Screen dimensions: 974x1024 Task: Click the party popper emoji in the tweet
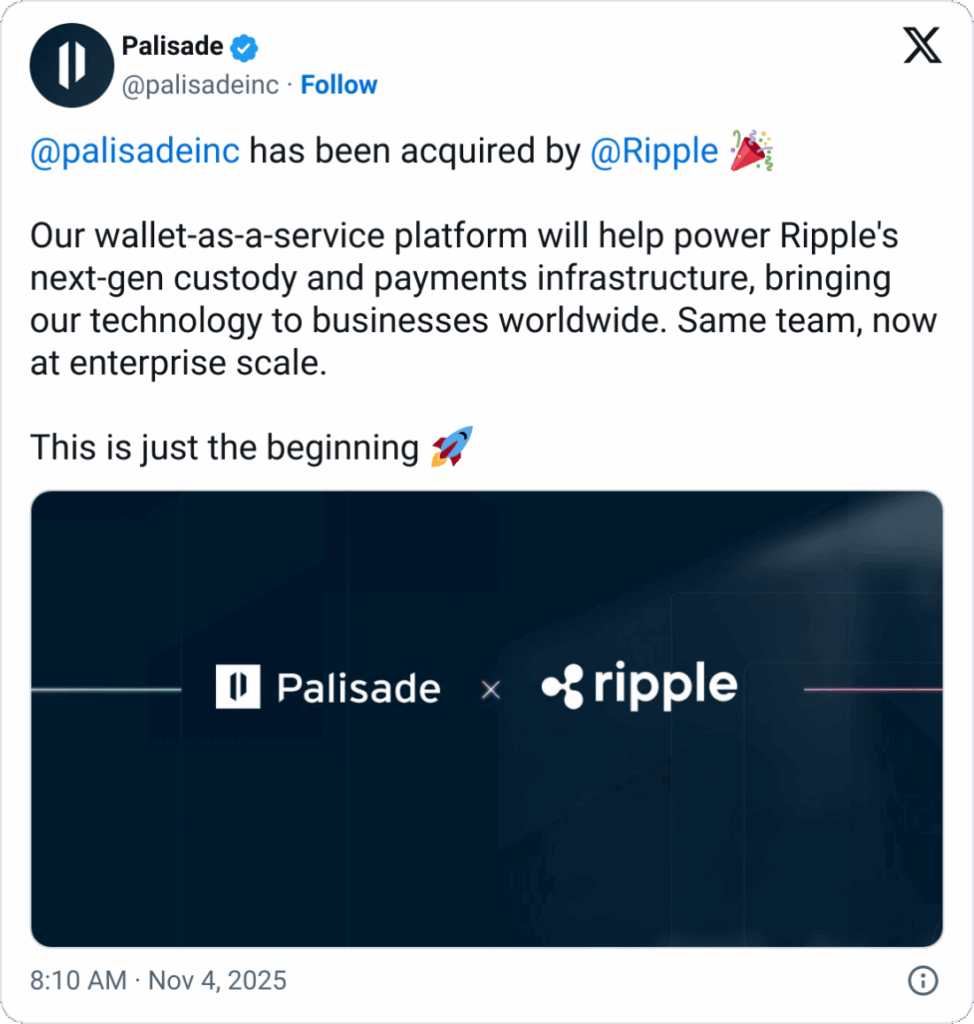(x=750, y=150)
